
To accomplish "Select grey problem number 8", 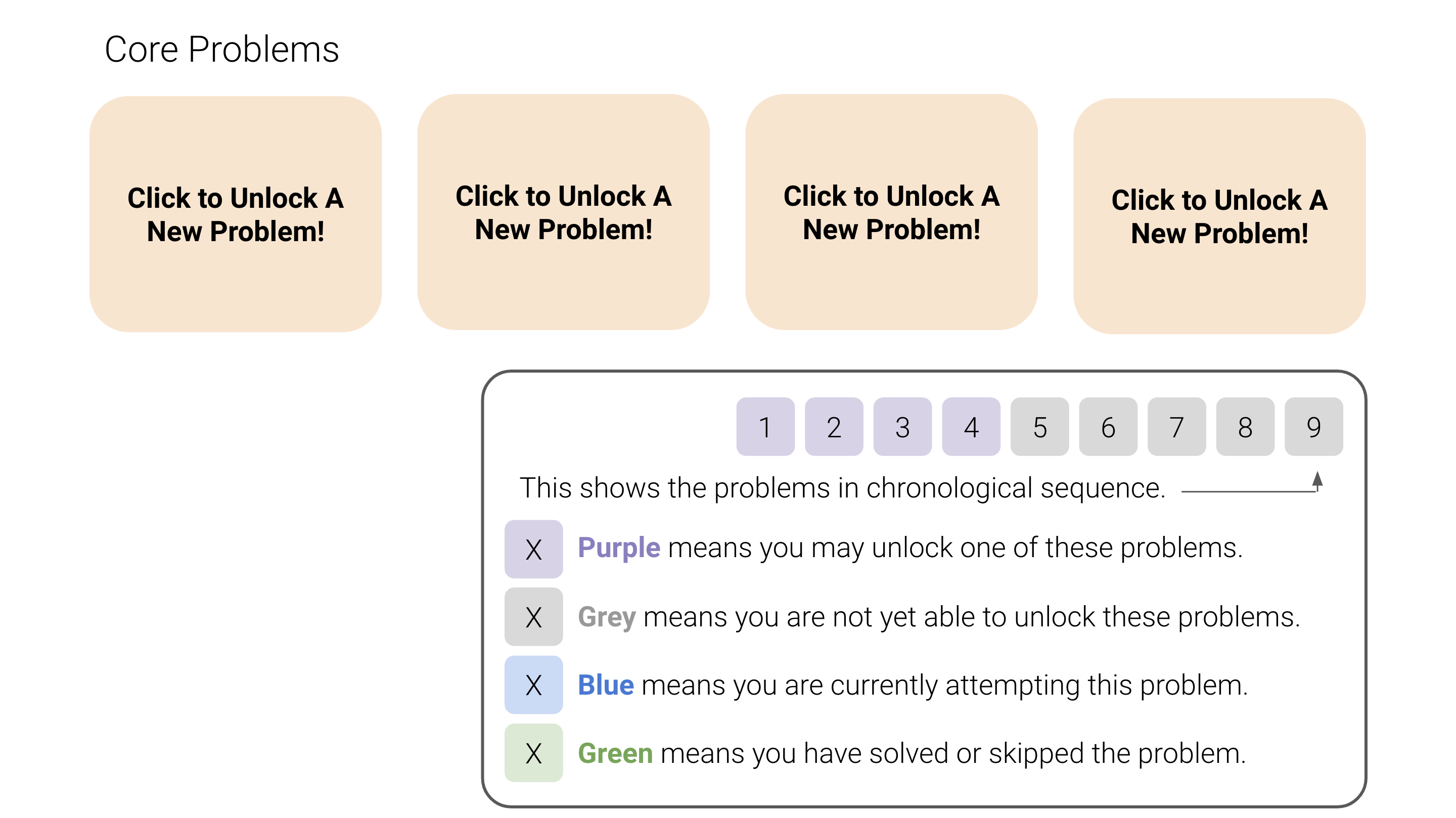I will [x=1245, y=427].
